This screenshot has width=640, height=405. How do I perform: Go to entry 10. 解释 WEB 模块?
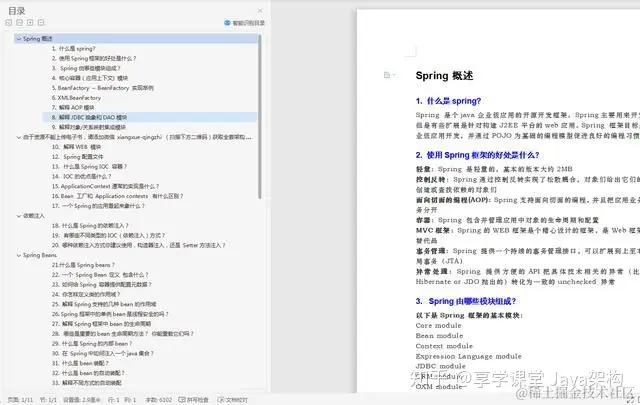pos(76,147)
